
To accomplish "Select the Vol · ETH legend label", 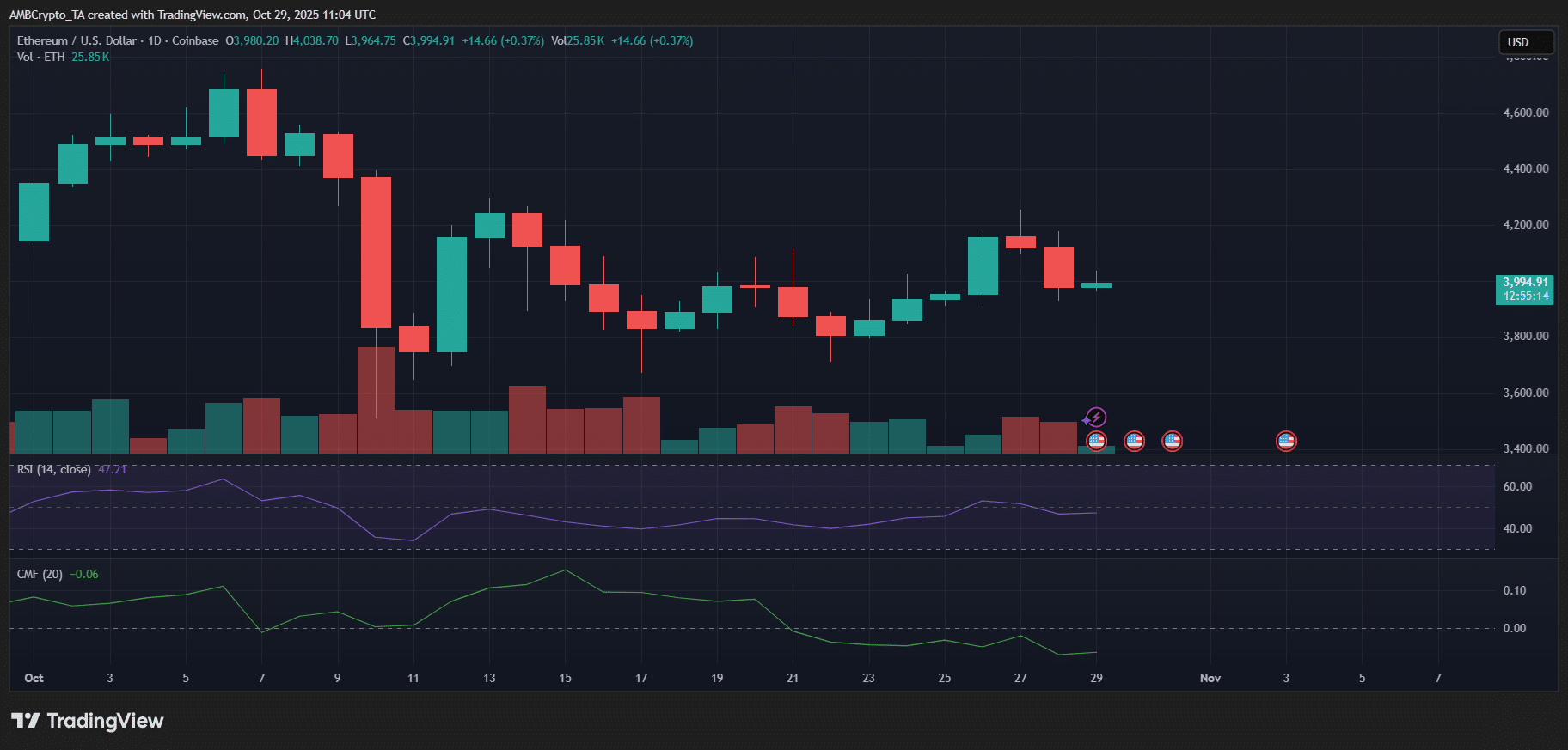I will pyautogui.click(x=40, y=57).
